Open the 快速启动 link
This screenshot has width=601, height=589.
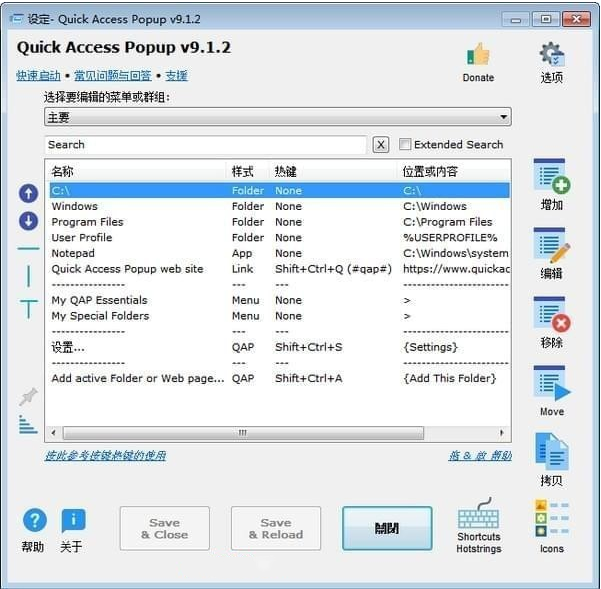pyautogui.click(x=38, y=75)
